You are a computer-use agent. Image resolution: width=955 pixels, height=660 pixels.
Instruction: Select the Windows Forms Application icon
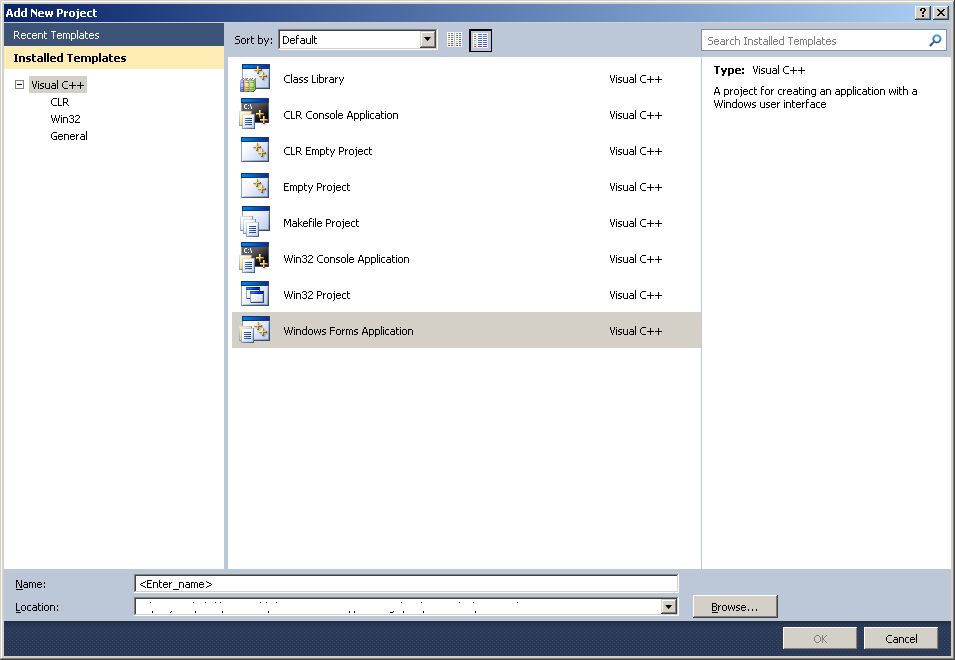(255, 330)
